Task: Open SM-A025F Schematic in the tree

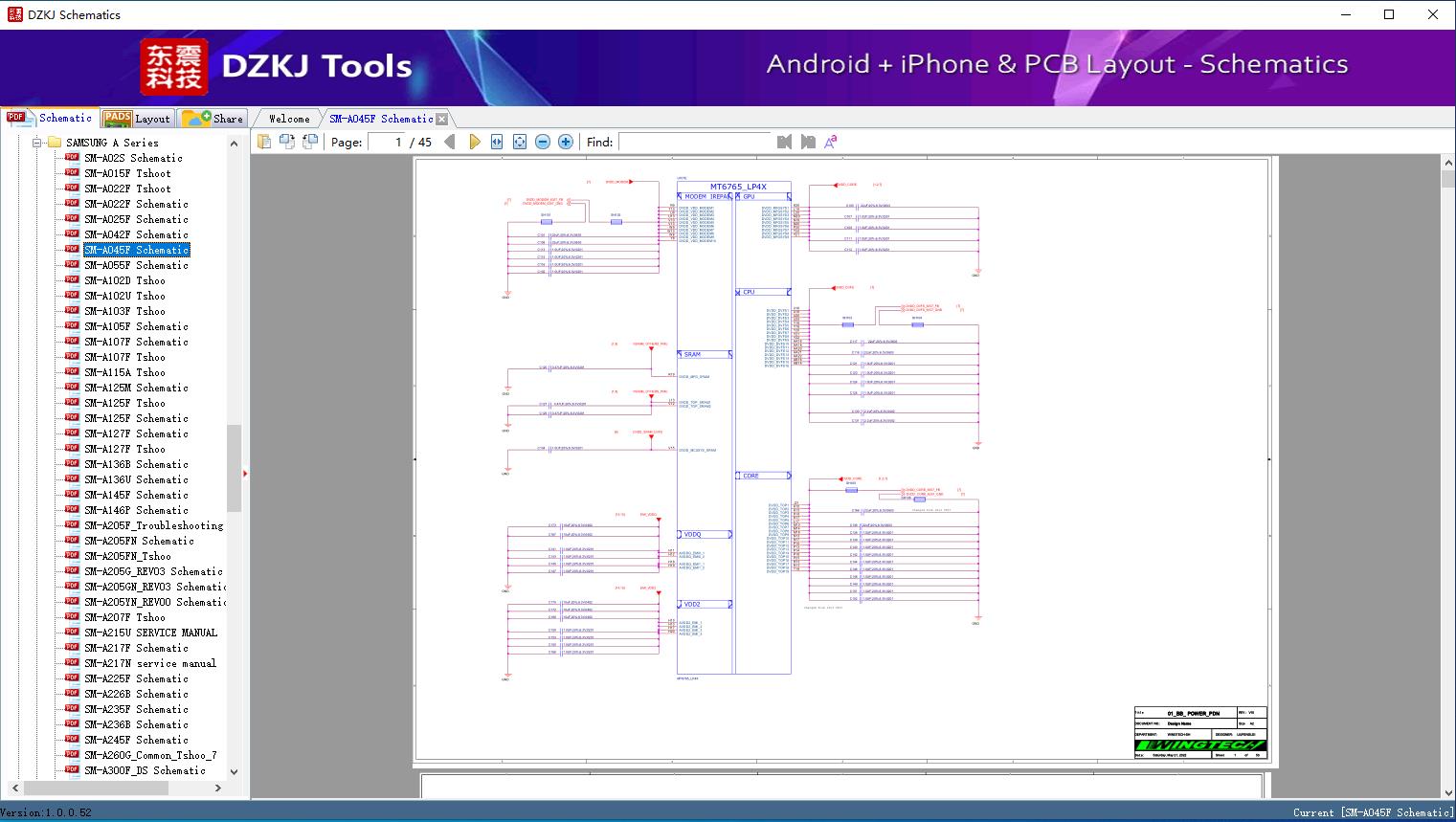Action: coord(136,219)
